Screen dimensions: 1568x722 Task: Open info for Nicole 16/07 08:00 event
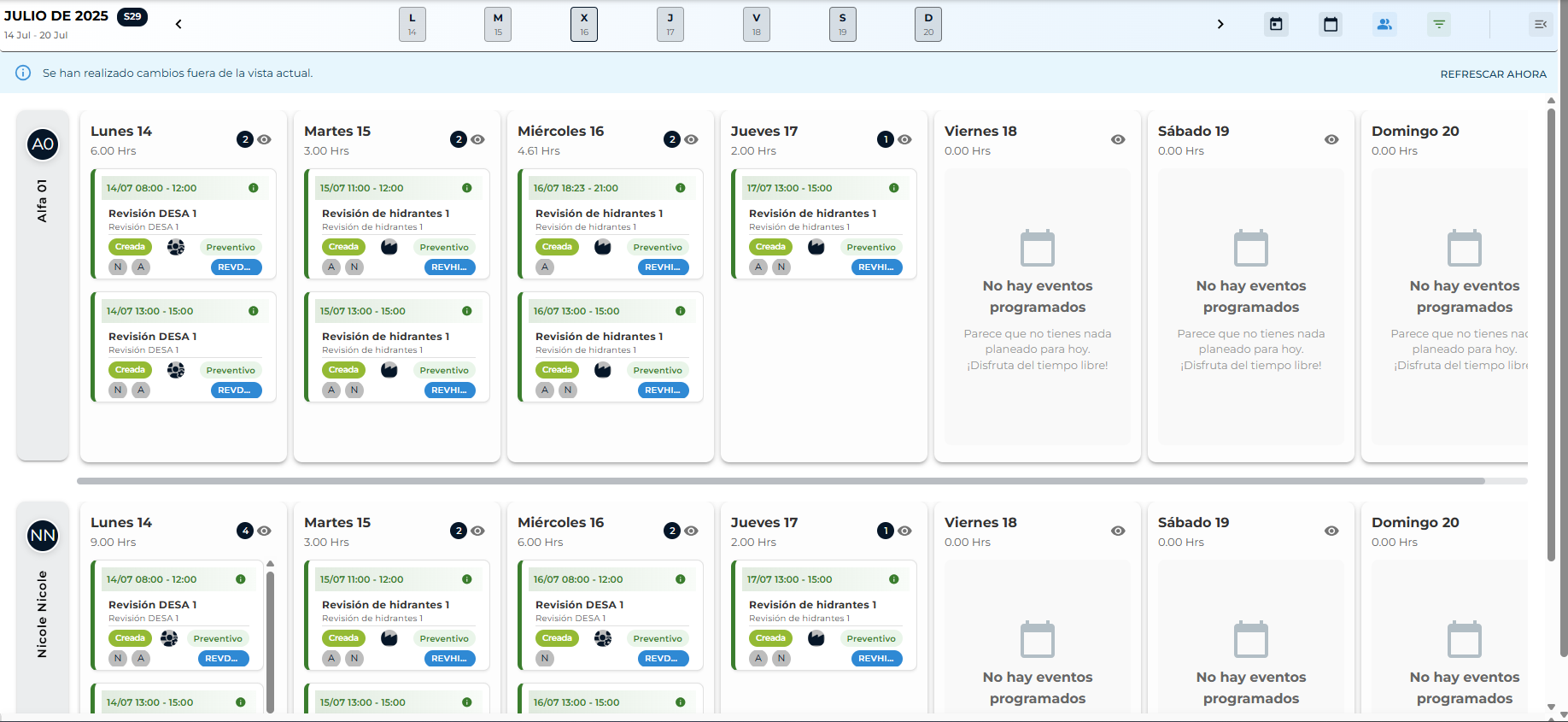(681, 579)
